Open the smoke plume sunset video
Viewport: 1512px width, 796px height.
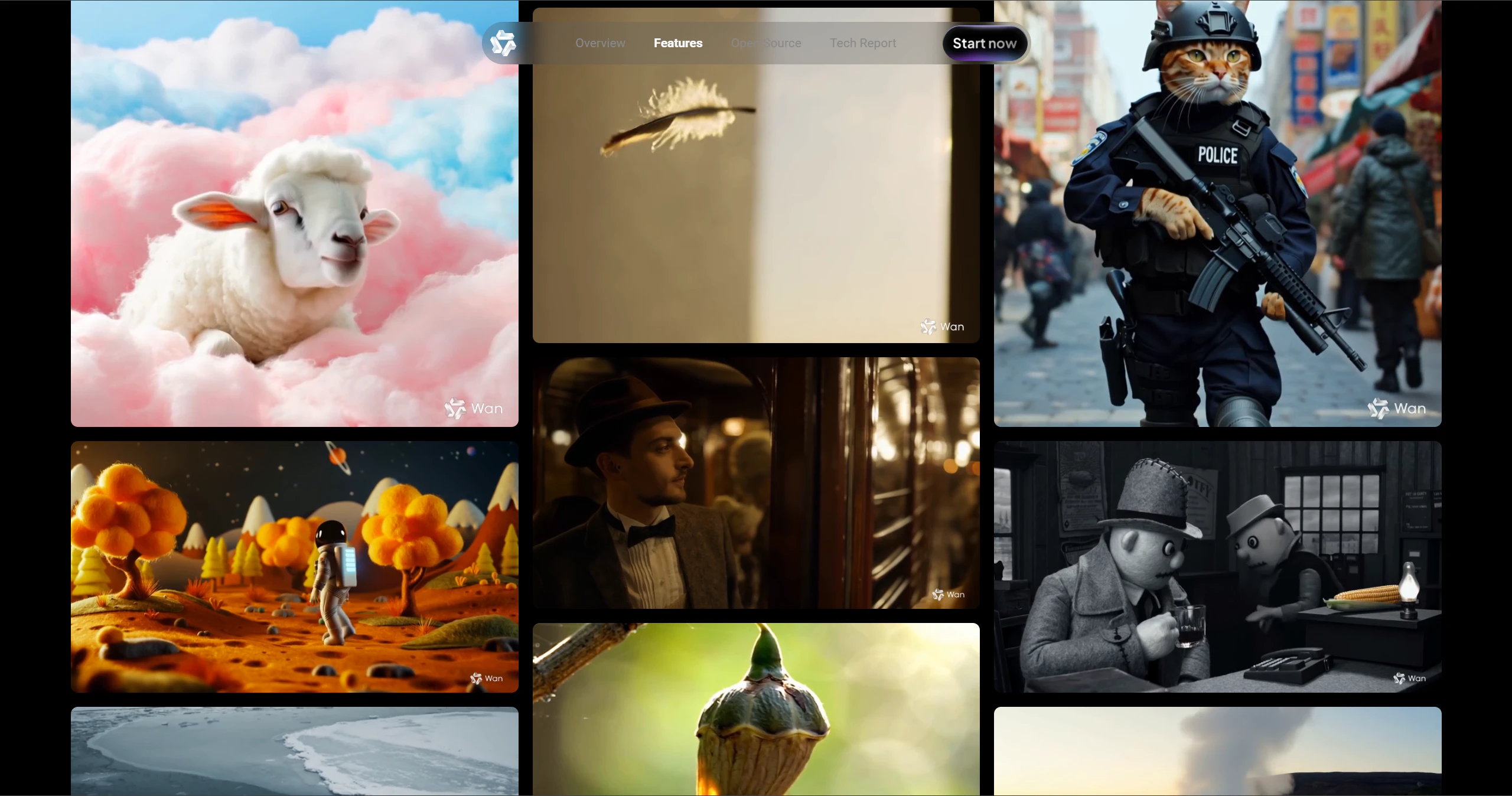tap(1217, 751)
